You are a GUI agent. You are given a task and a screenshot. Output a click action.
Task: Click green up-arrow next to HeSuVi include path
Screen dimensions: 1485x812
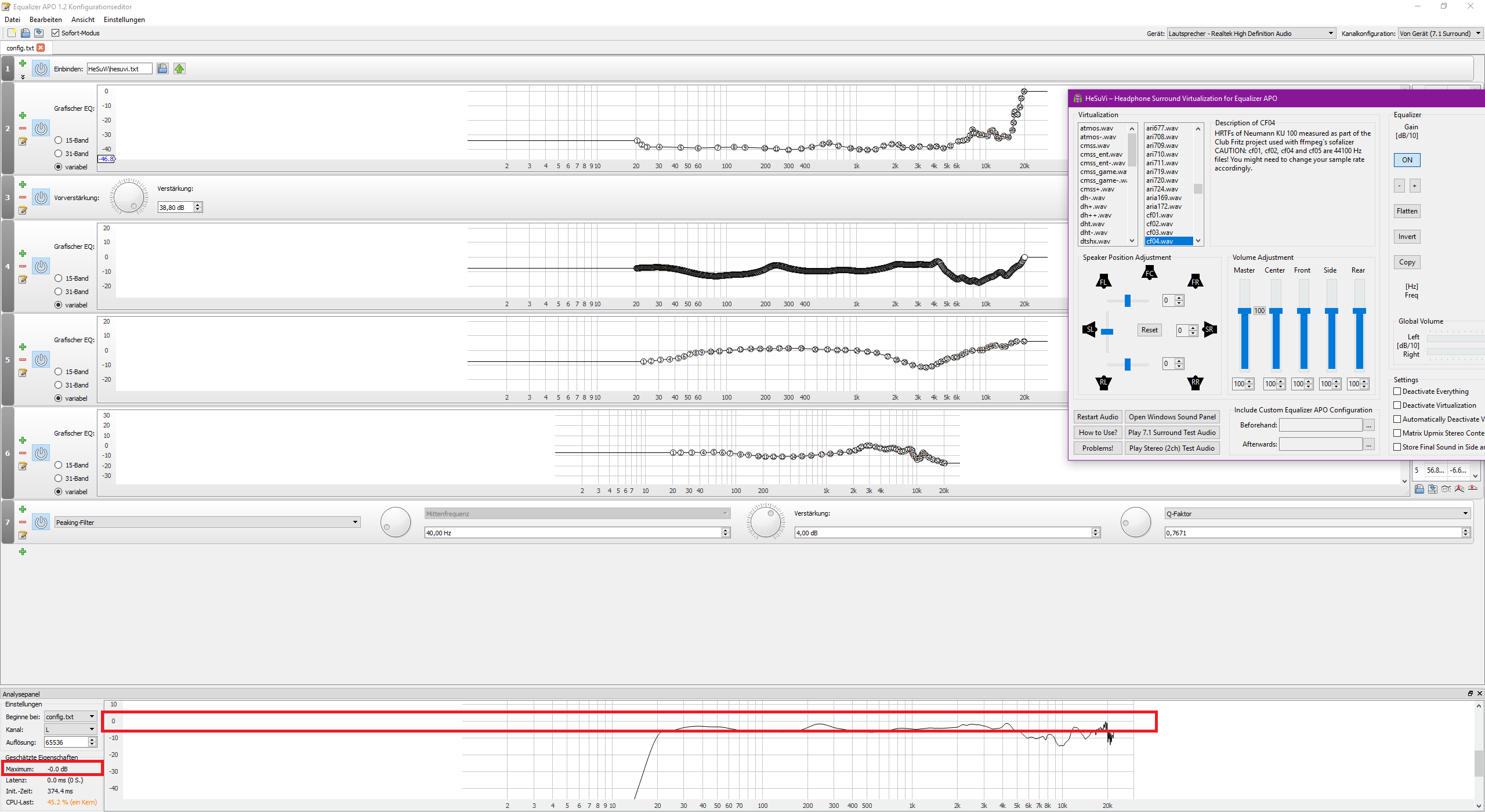click(x=179, y=68)
